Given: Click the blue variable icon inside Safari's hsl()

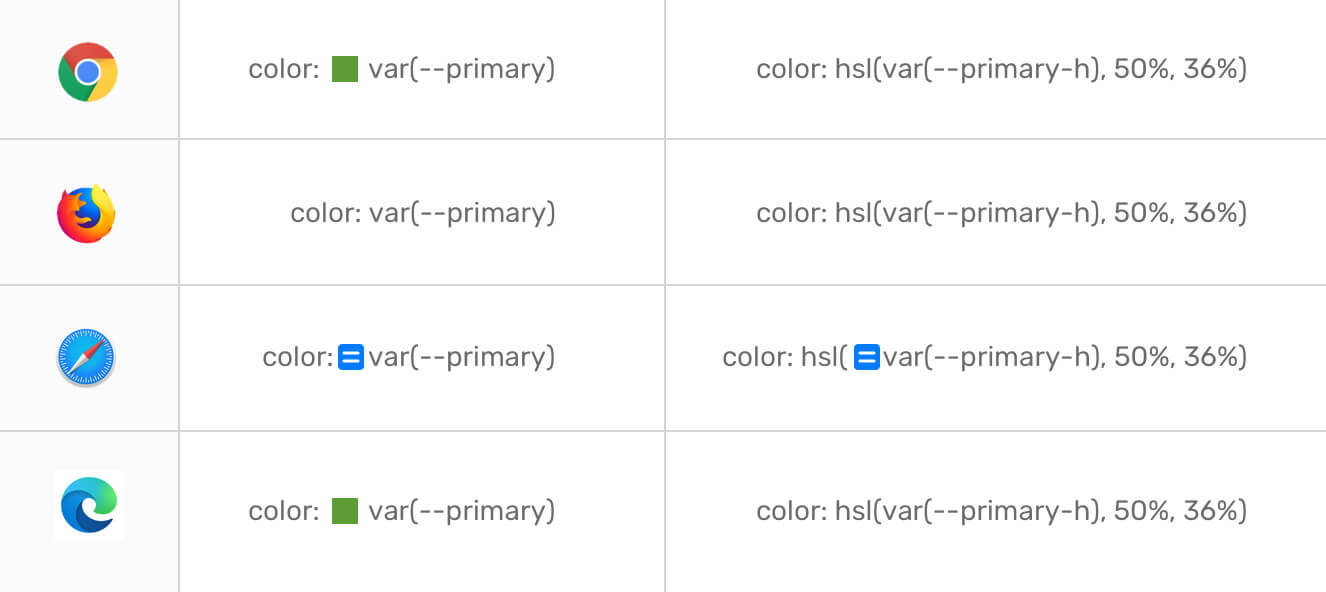Looking at the screenshot, I should pos(868,357).
